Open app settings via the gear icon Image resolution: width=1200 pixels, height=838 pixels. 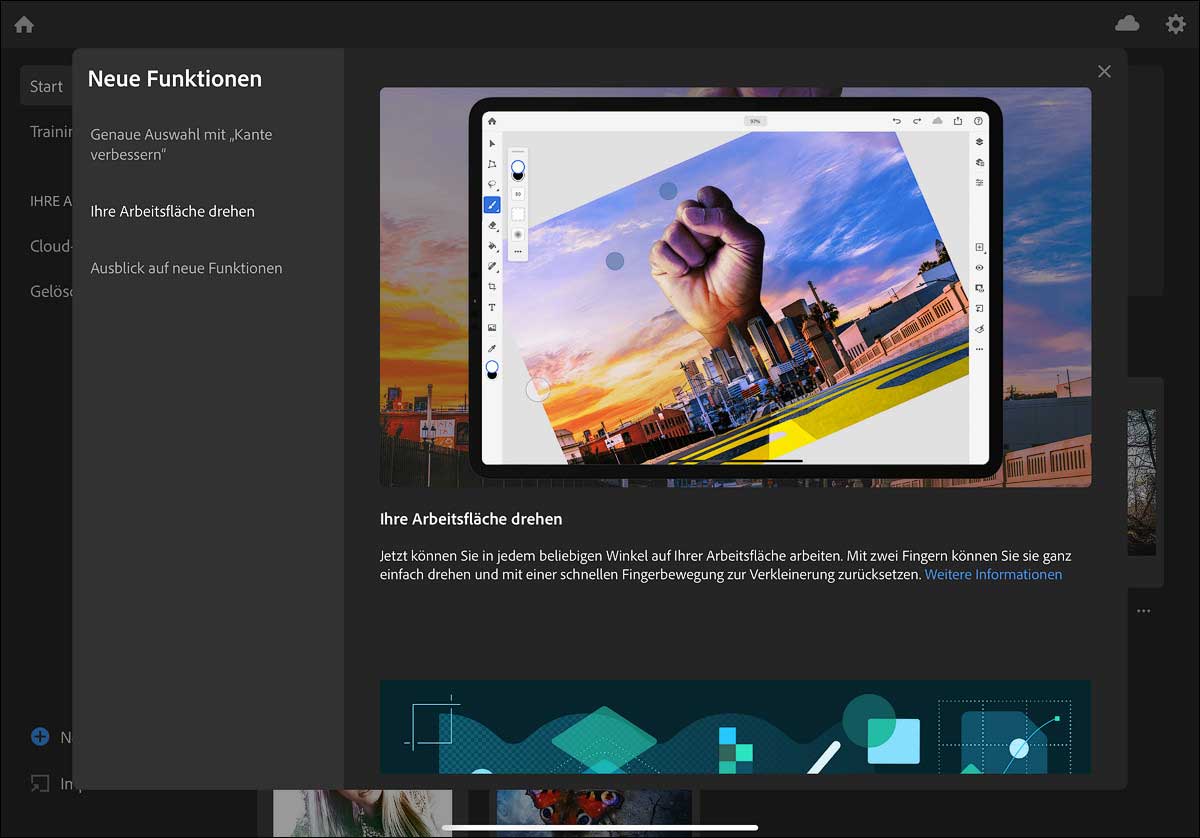pyautogui.click(x=1176, y=24)
